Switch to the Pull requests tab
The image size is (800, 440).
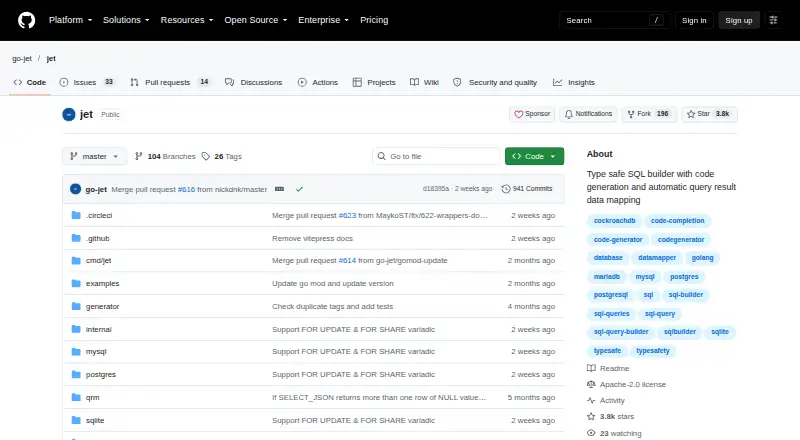[x=170, y=82]
